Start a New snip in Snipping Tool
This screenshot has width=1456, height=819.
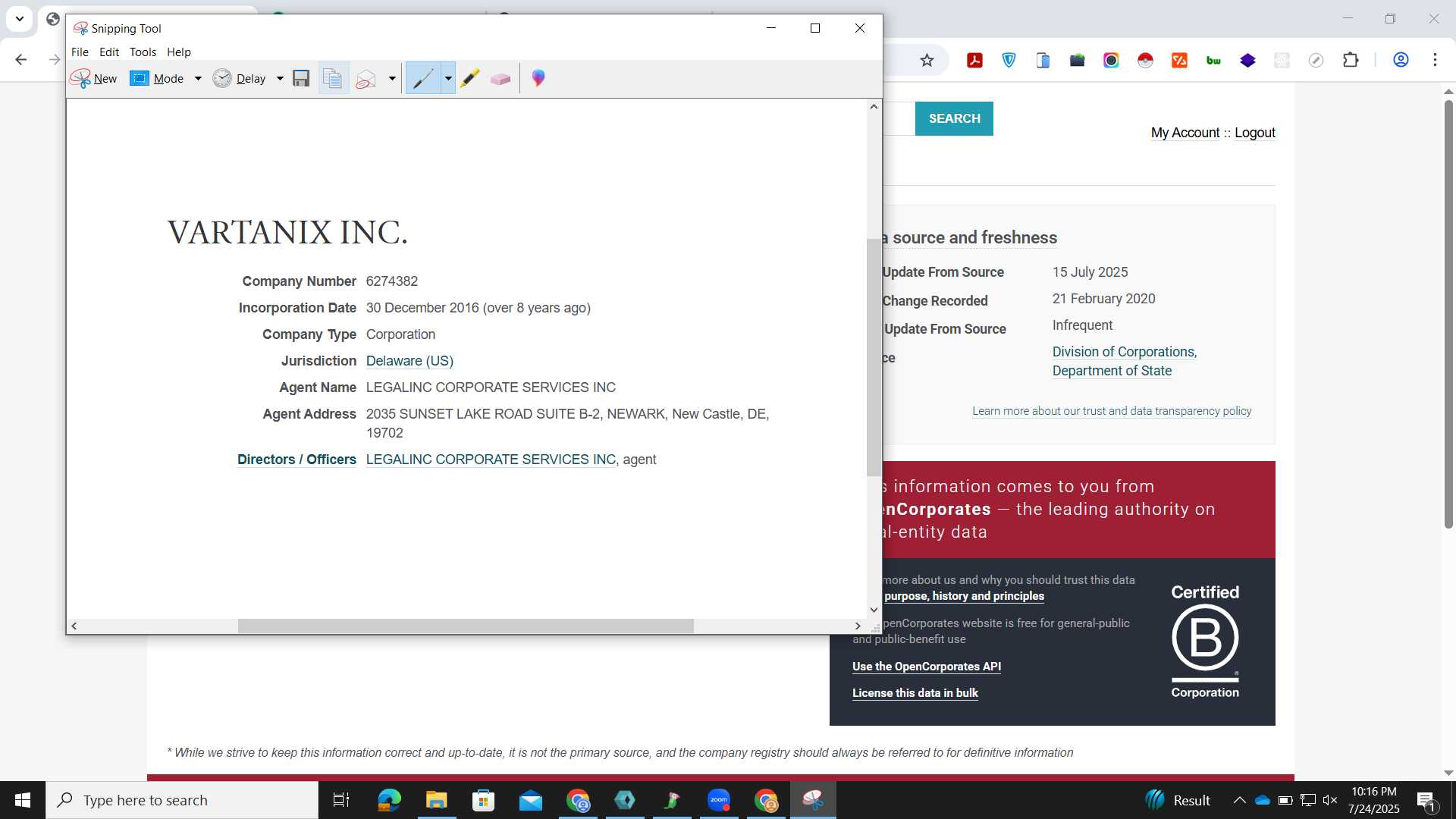(94, 78)
